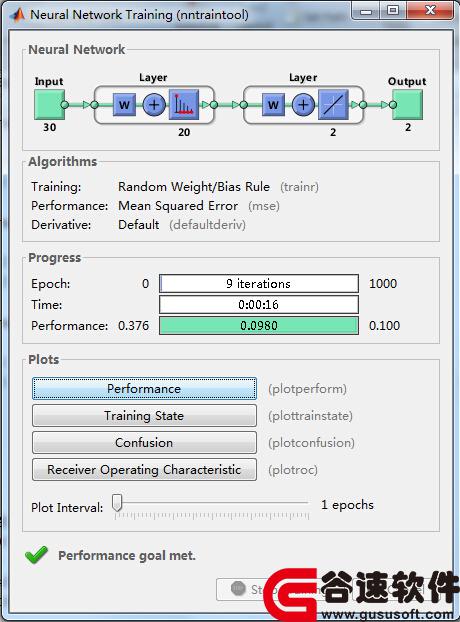This screenshot has height=622, width=460.
Task: Click the '(plotconfusion)' label
Action: click(311, 443)
